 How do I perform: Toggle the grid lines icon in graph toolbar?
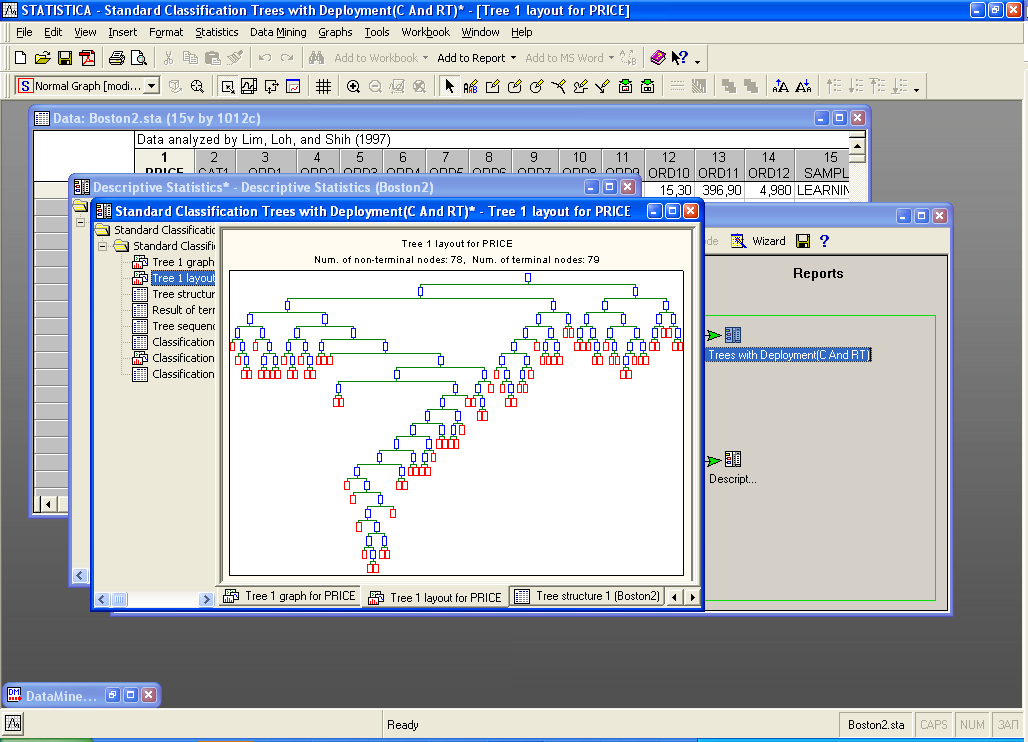pos(323,87)
